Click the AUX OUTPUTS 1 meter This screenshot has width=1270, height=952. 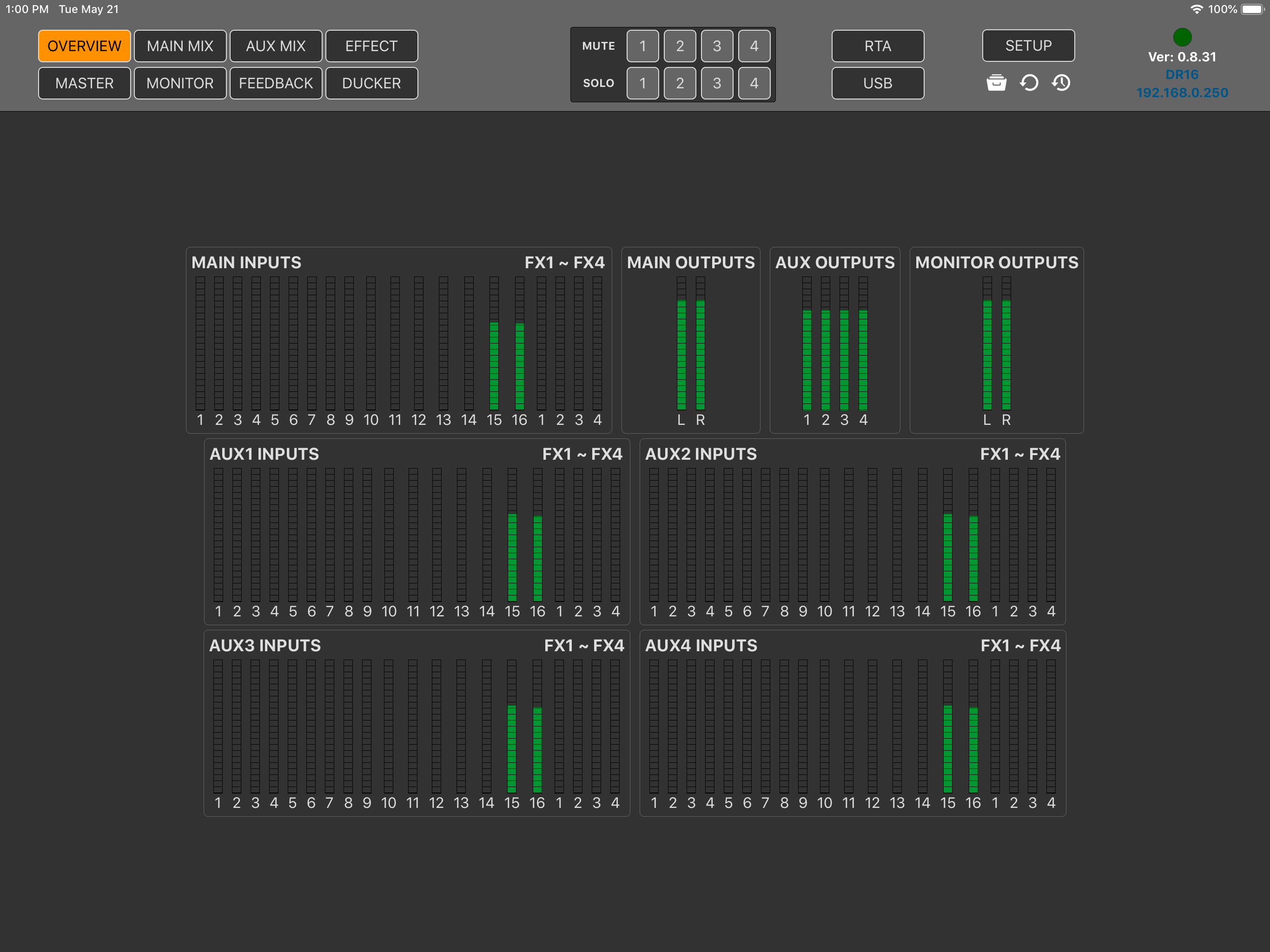tap(807, 344)
